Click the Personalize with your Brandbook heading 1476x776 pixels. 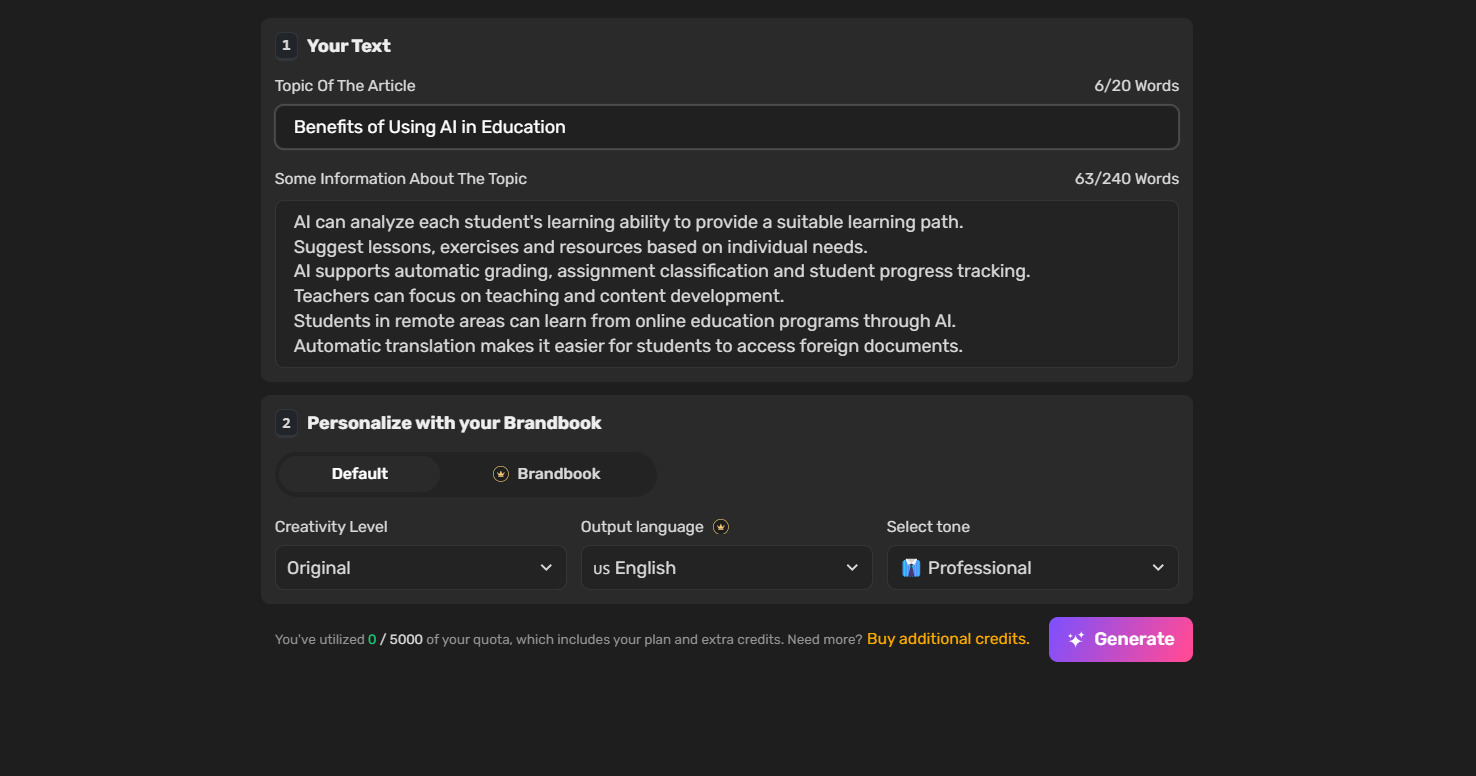[x=454, y=423]
